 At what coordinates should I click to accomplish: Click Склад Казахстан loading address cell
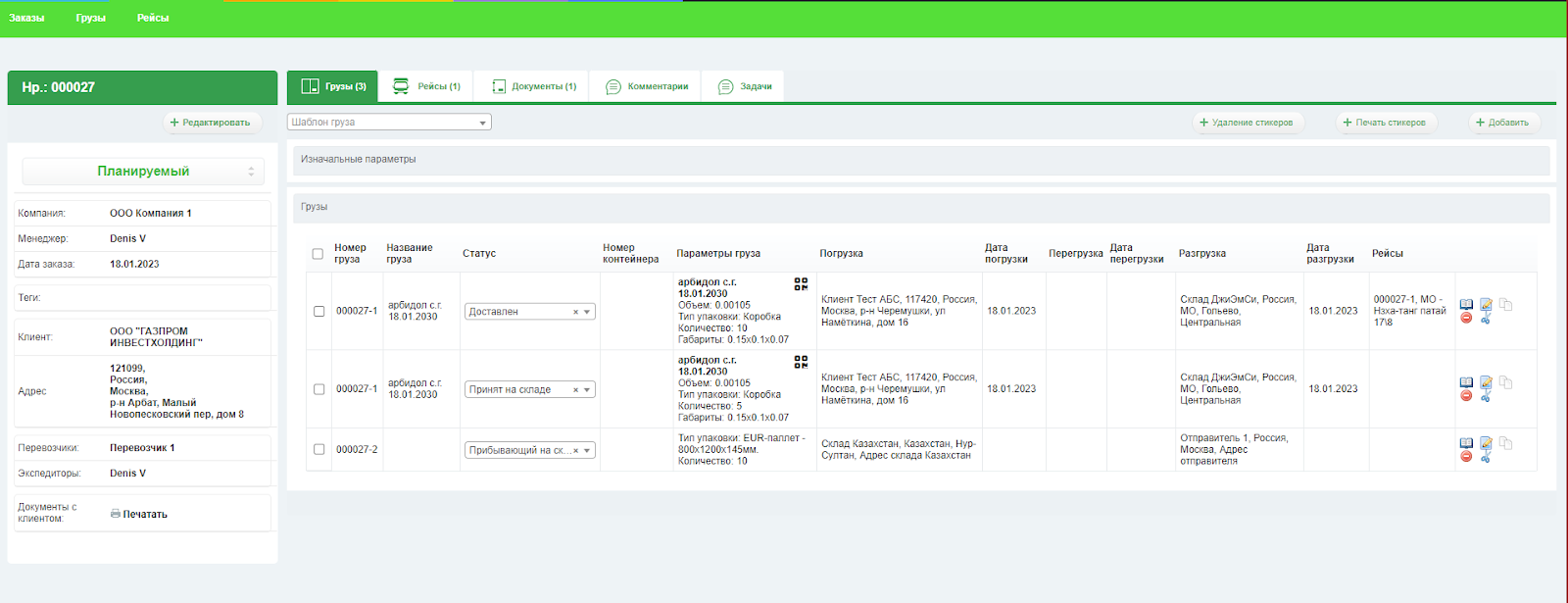(x=899, y=450)
